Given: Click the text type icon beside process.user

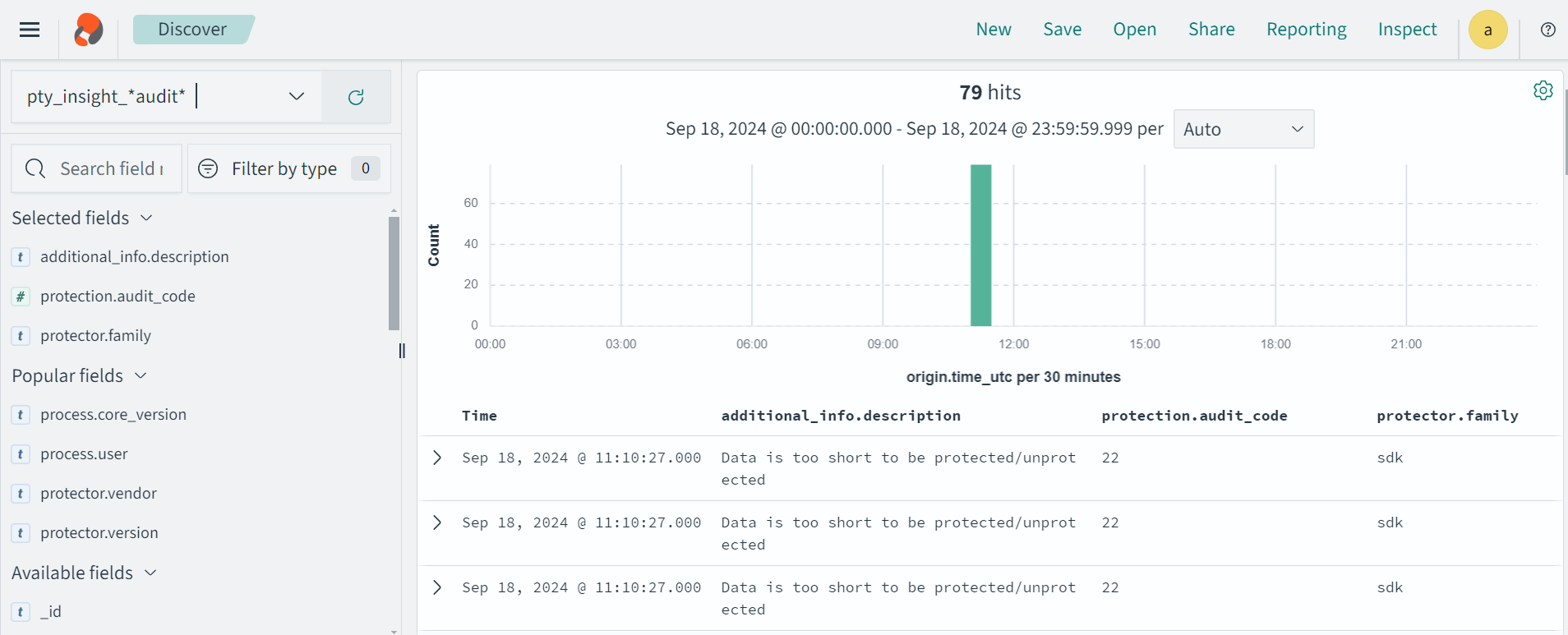Looking at the screenshot, I should [x=21, y=454].
